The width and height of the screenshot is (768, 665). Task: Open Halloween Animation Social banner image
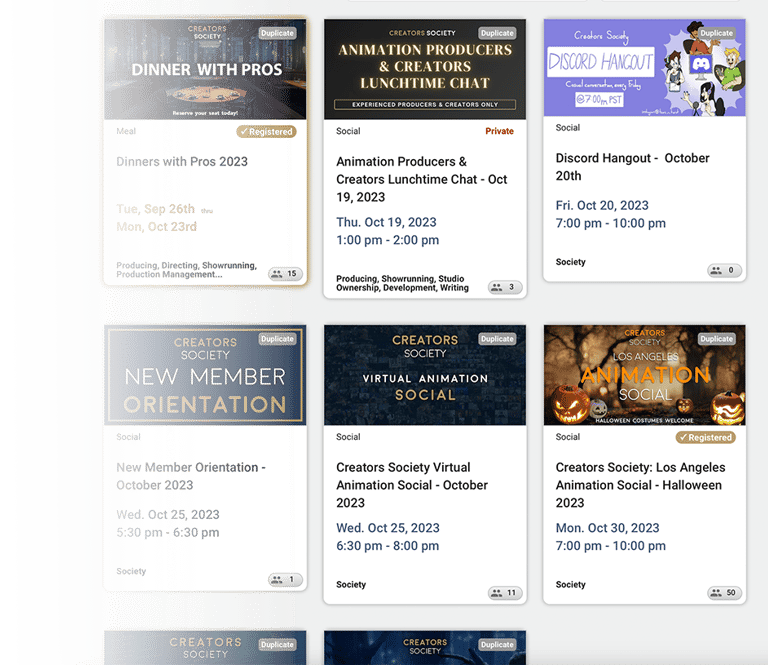click(645, 375)
